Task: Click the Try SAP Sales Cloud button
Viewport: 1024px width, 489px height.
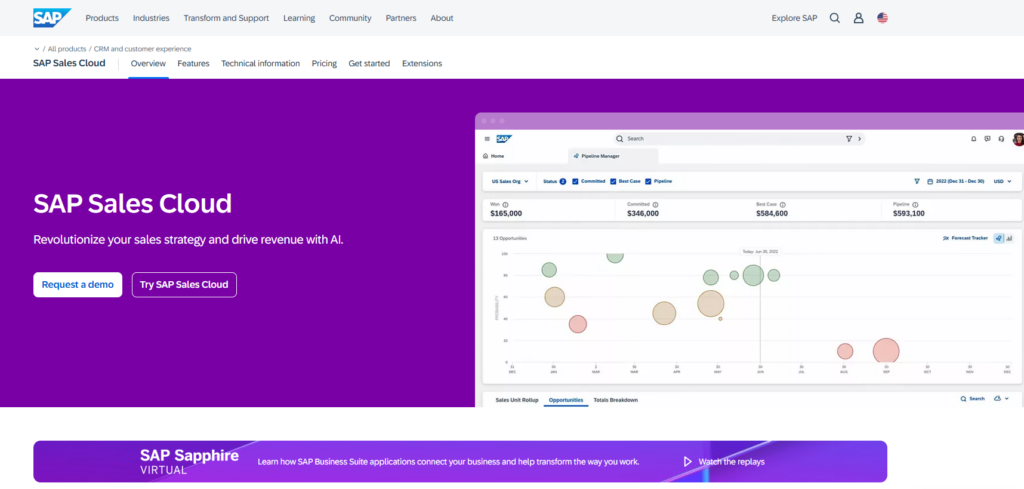Action: tap(184, 285)
